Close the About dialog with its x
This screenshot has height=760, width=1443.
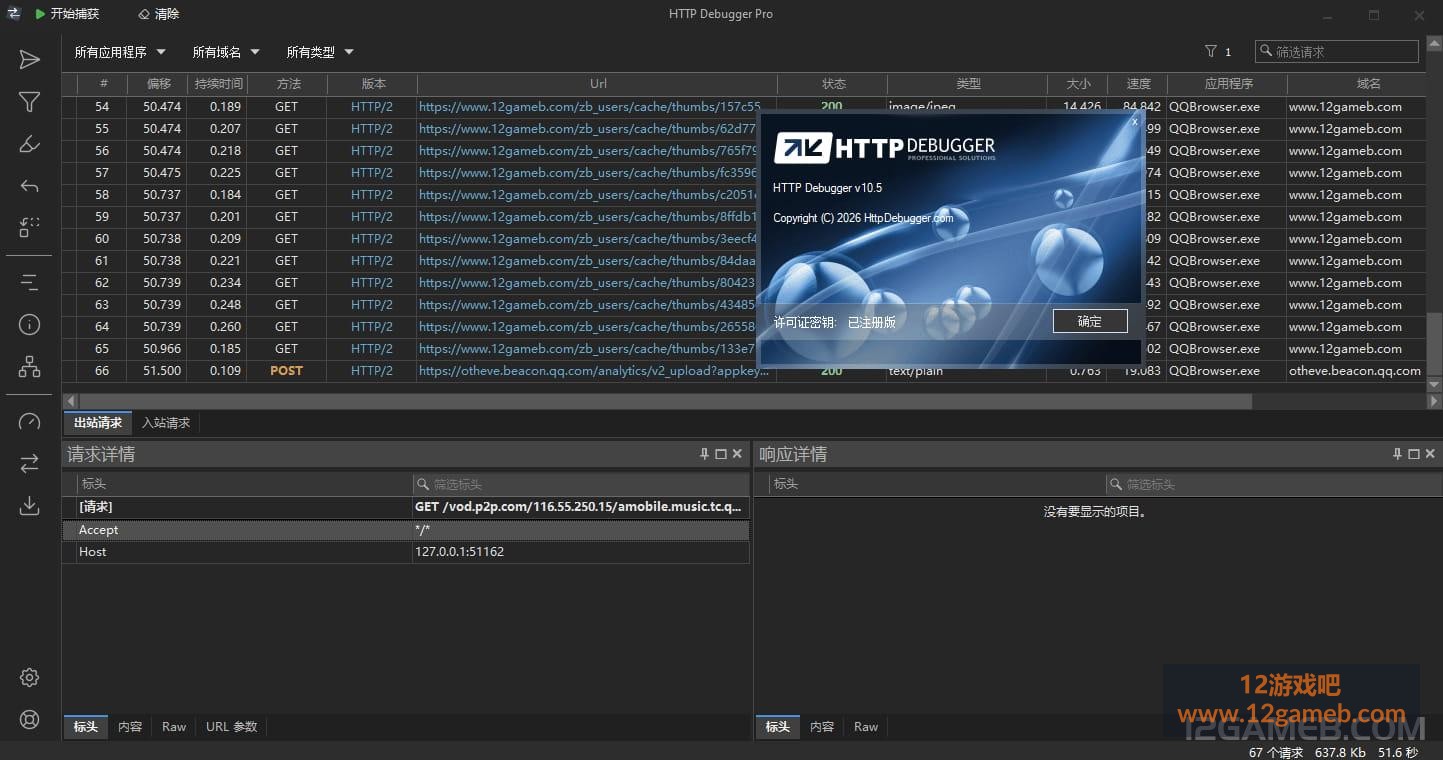click(1134, 121)
